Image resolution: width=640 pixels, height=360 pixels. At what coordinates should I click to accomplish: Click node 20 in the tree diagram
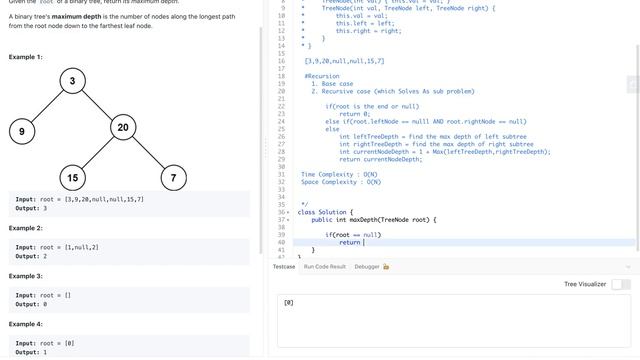pos(123,127)
